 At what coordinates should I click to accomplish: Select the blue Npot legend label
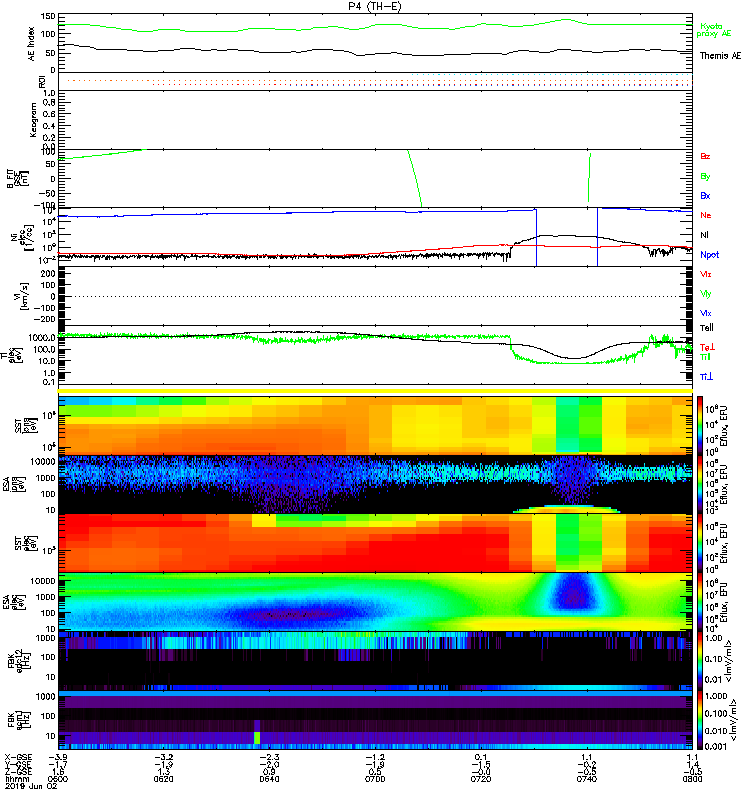(x=709, y=255)
